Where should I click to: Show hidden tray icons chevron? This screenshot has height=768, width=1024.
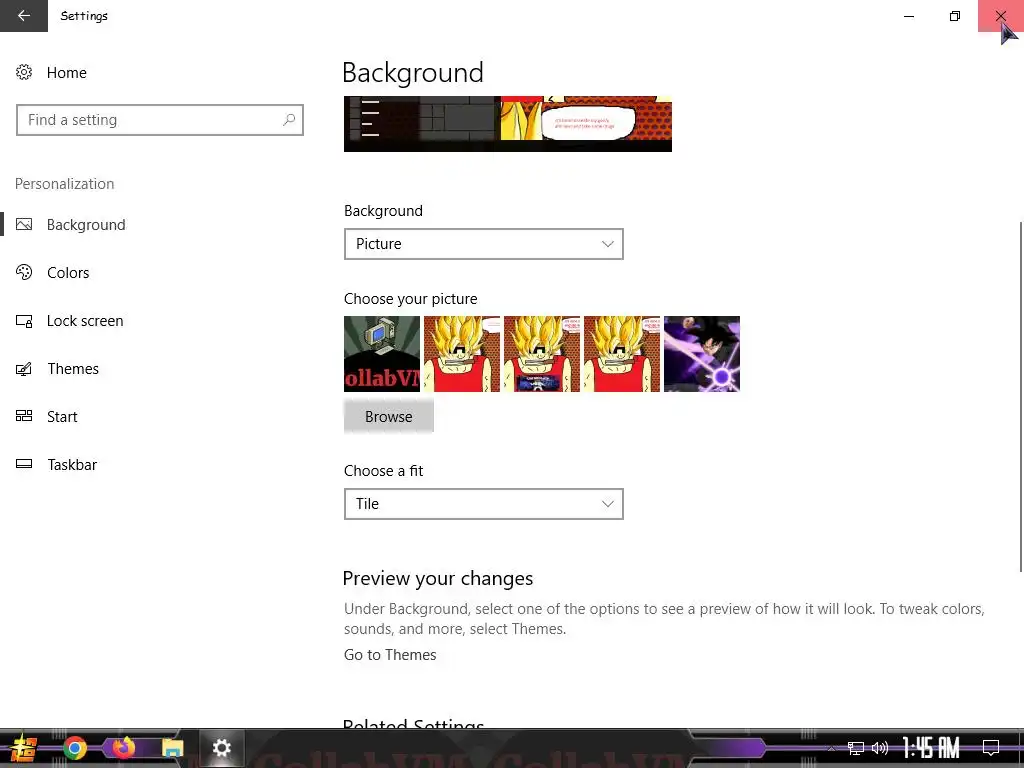tap(831, 748)
